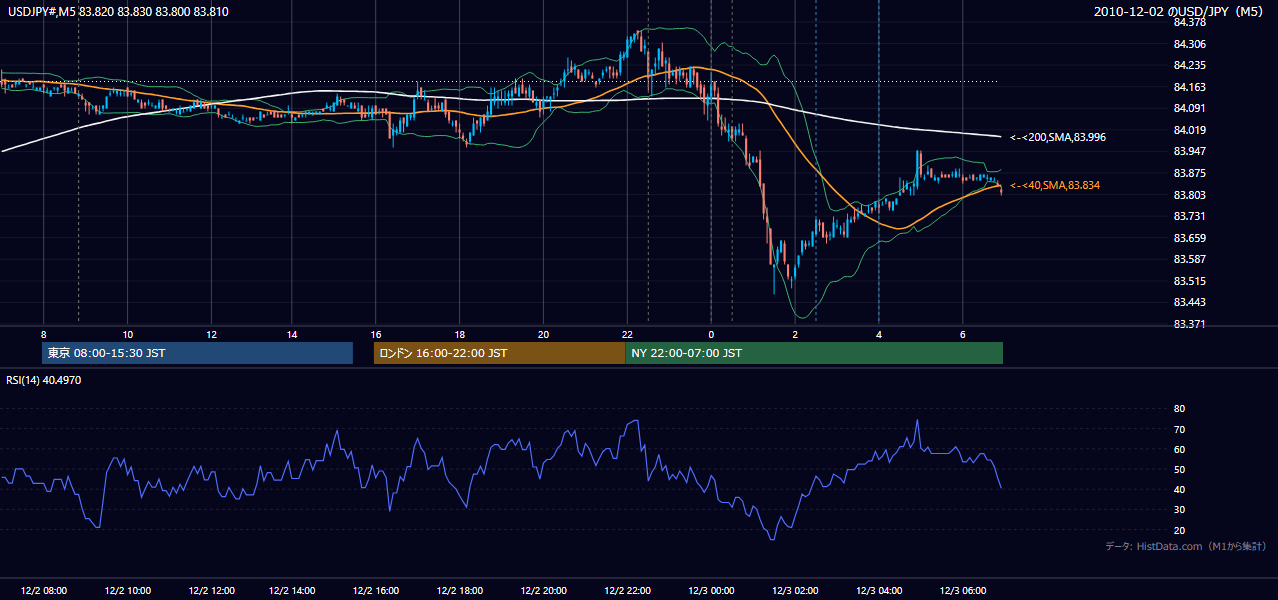Viewport: 1278px width, 600px height.
Task: Click the RSI 20 level label
Action: 1179,530
